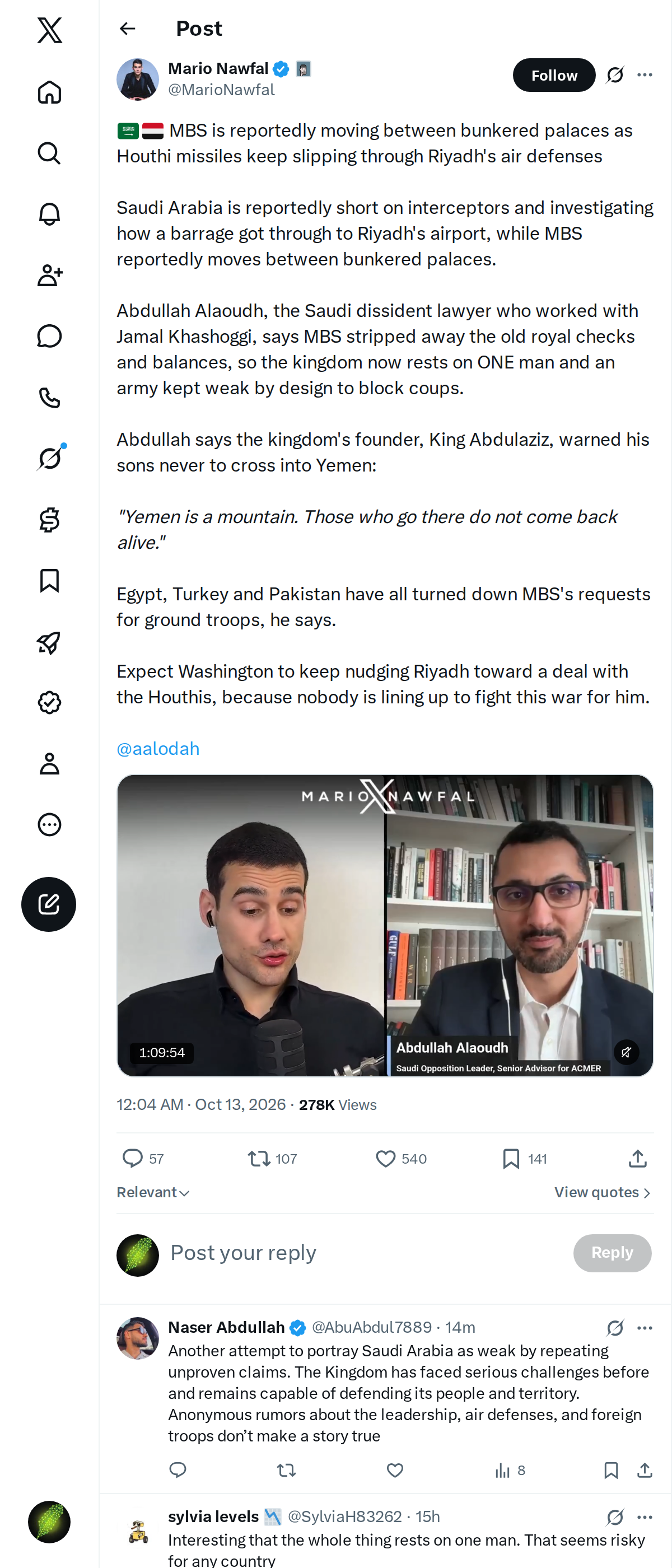This screenshot has height=1568, width=672.
Task: Open the Communities people icon in the sidebar
Action: tap(49, 275)
